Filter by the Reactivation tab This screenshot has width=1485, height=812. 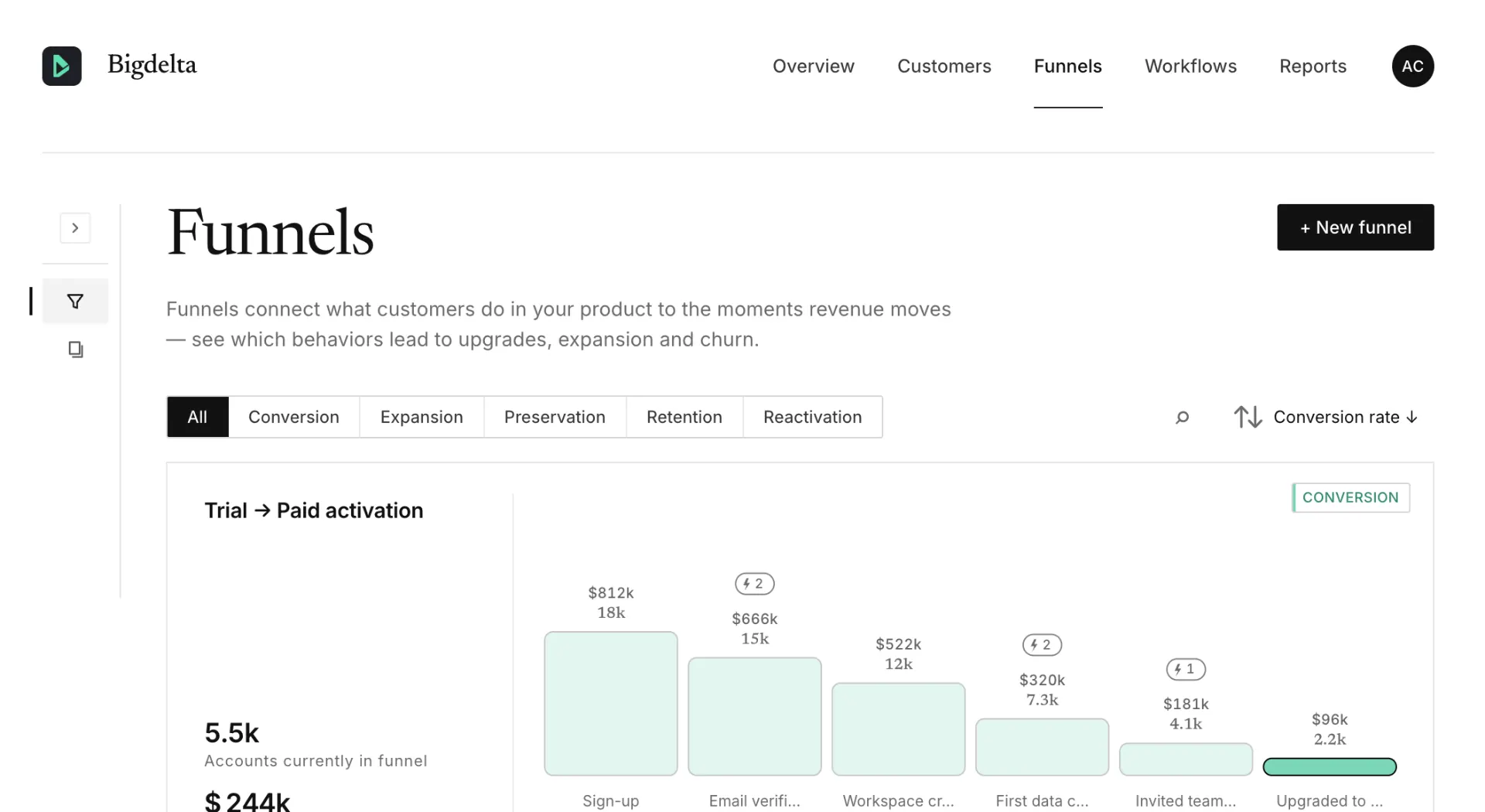(812, 417)
